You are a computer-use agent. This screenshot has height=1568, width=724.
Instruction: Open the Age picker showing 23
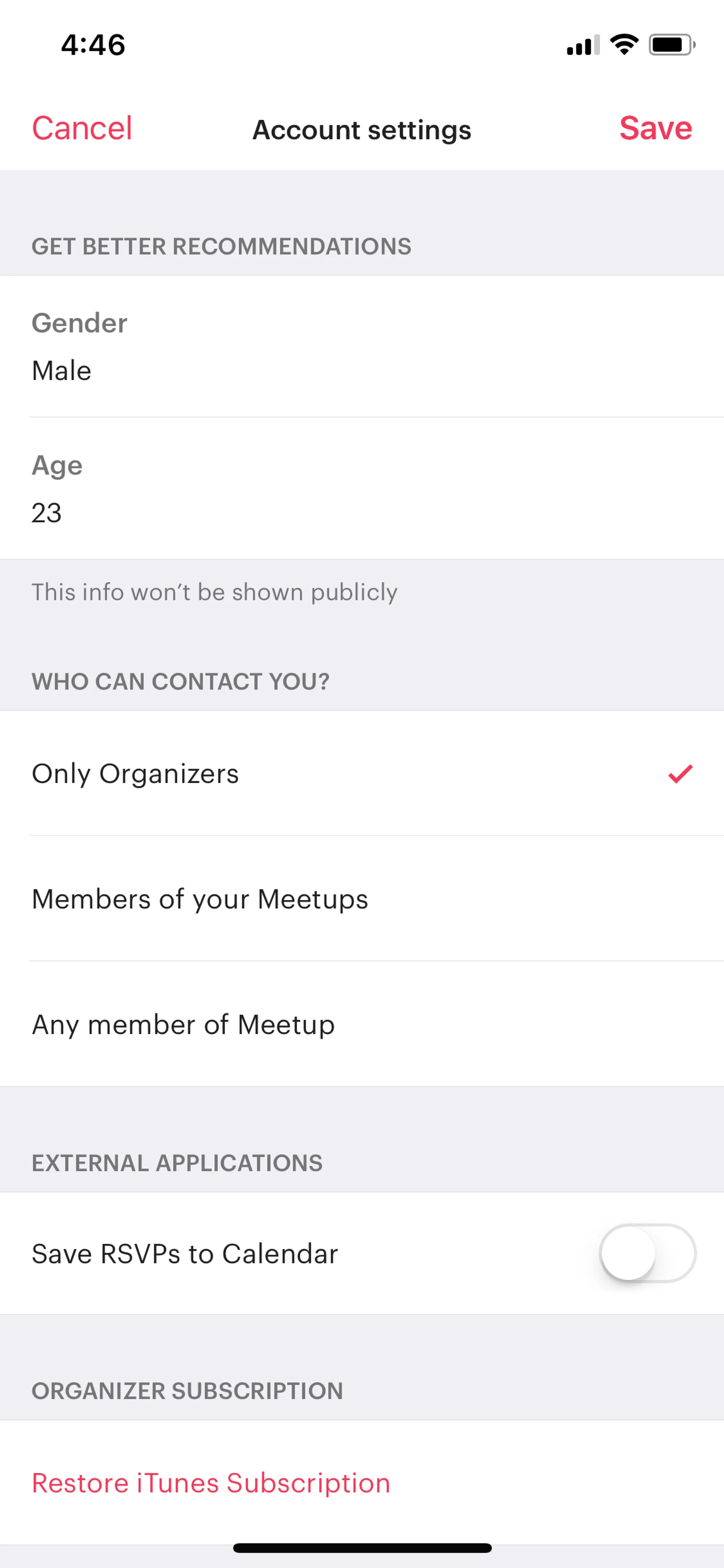(47, 513)
